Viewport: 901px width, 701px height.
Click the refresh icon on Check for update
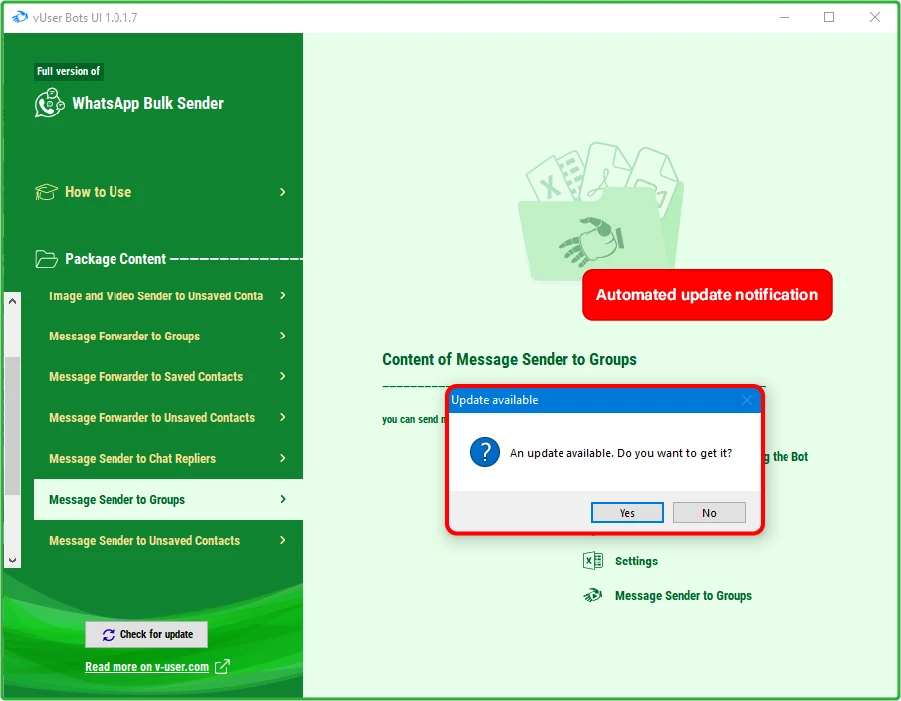click(109, 634)
